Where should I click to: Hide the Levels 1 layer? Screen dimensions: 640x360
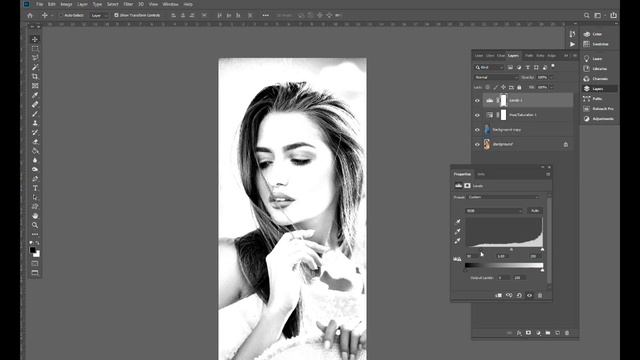tap(477, 100)
